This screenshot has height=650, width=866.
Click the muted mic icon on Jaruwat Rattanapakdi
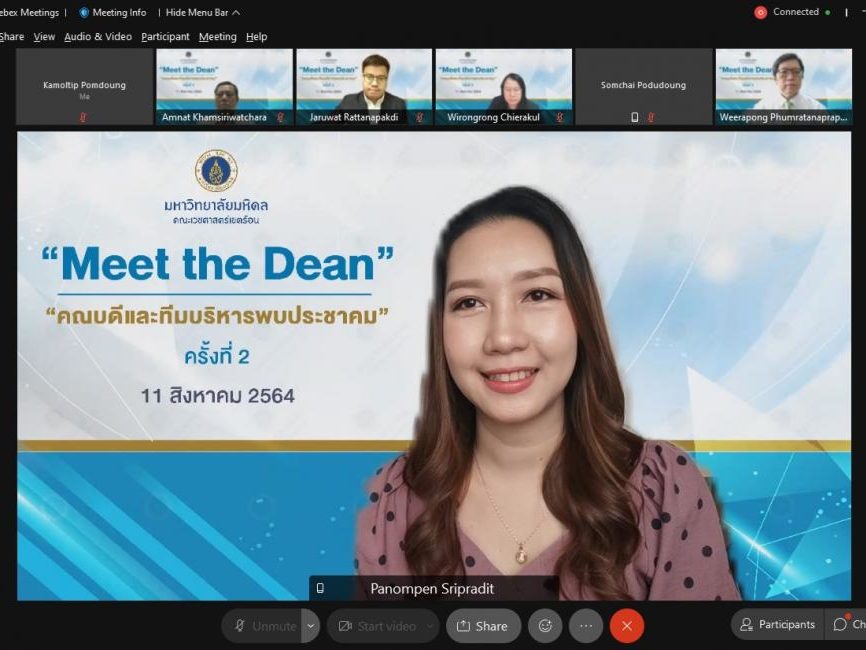pos(419,117)
